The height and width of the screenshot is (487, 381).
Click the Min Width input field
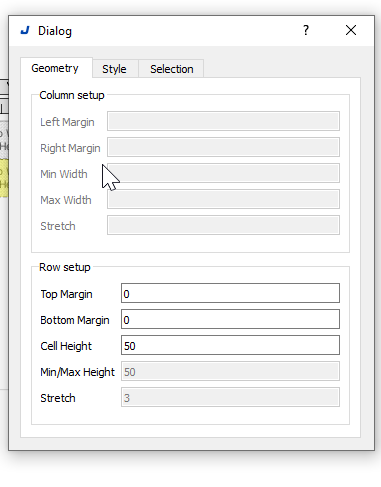pyautogui.click(x=223, y=173)
